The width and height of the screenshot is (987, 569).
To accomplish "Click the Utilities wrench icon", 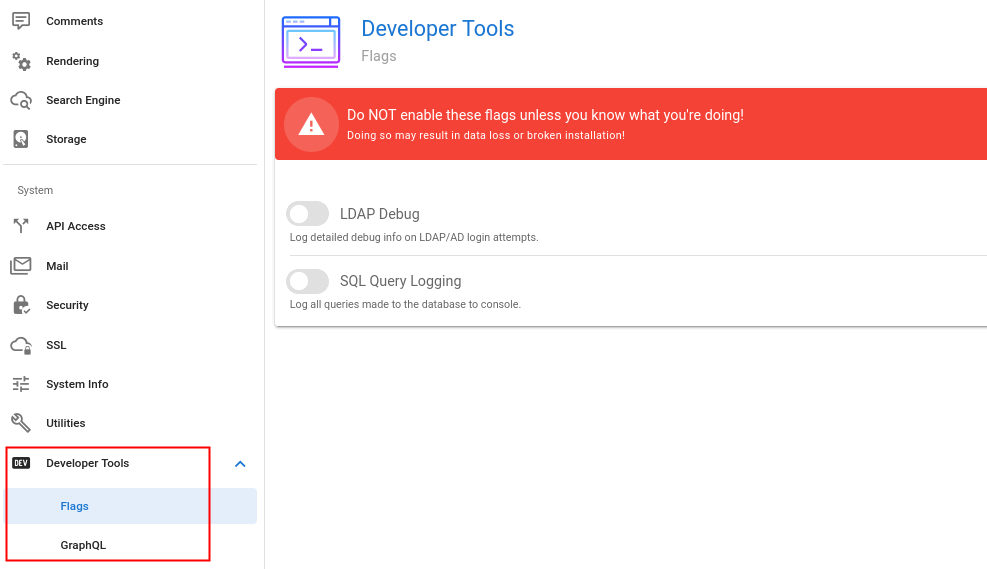I will point(21,423).
